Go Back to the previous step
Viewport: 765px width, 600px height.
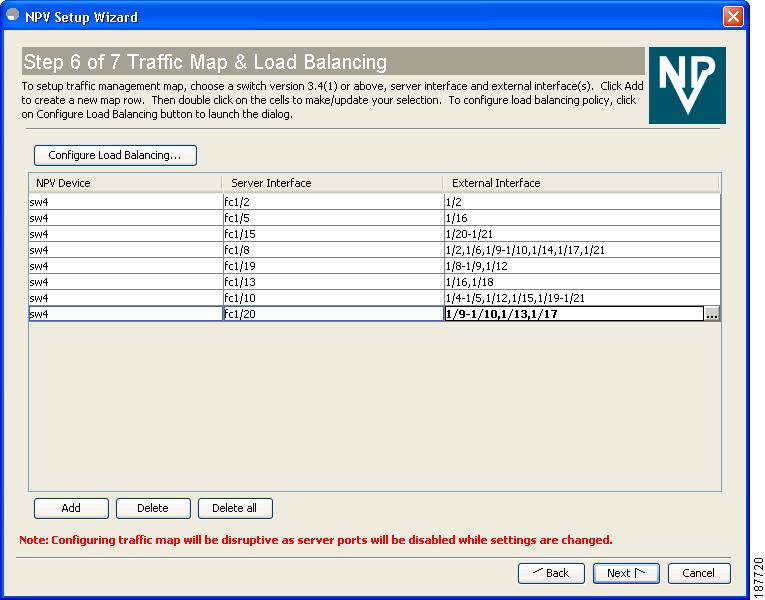551,573
